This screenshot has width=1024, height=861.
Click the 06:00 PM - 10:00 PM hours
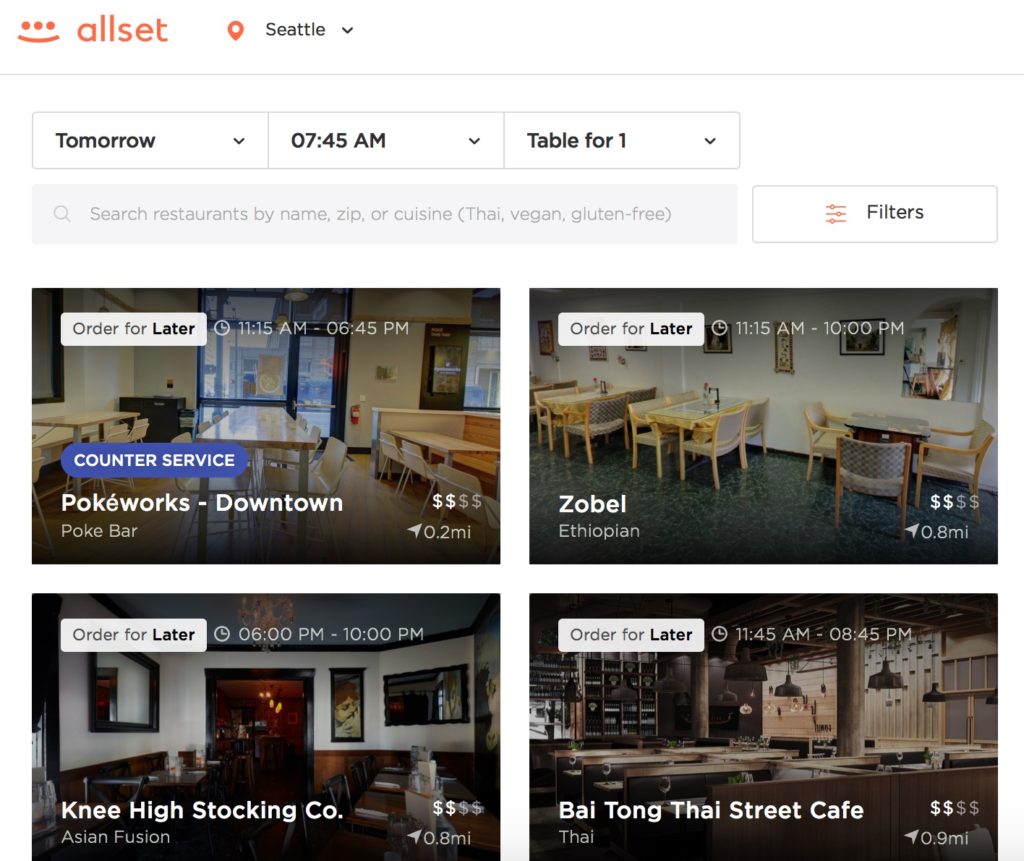[330, 634]
